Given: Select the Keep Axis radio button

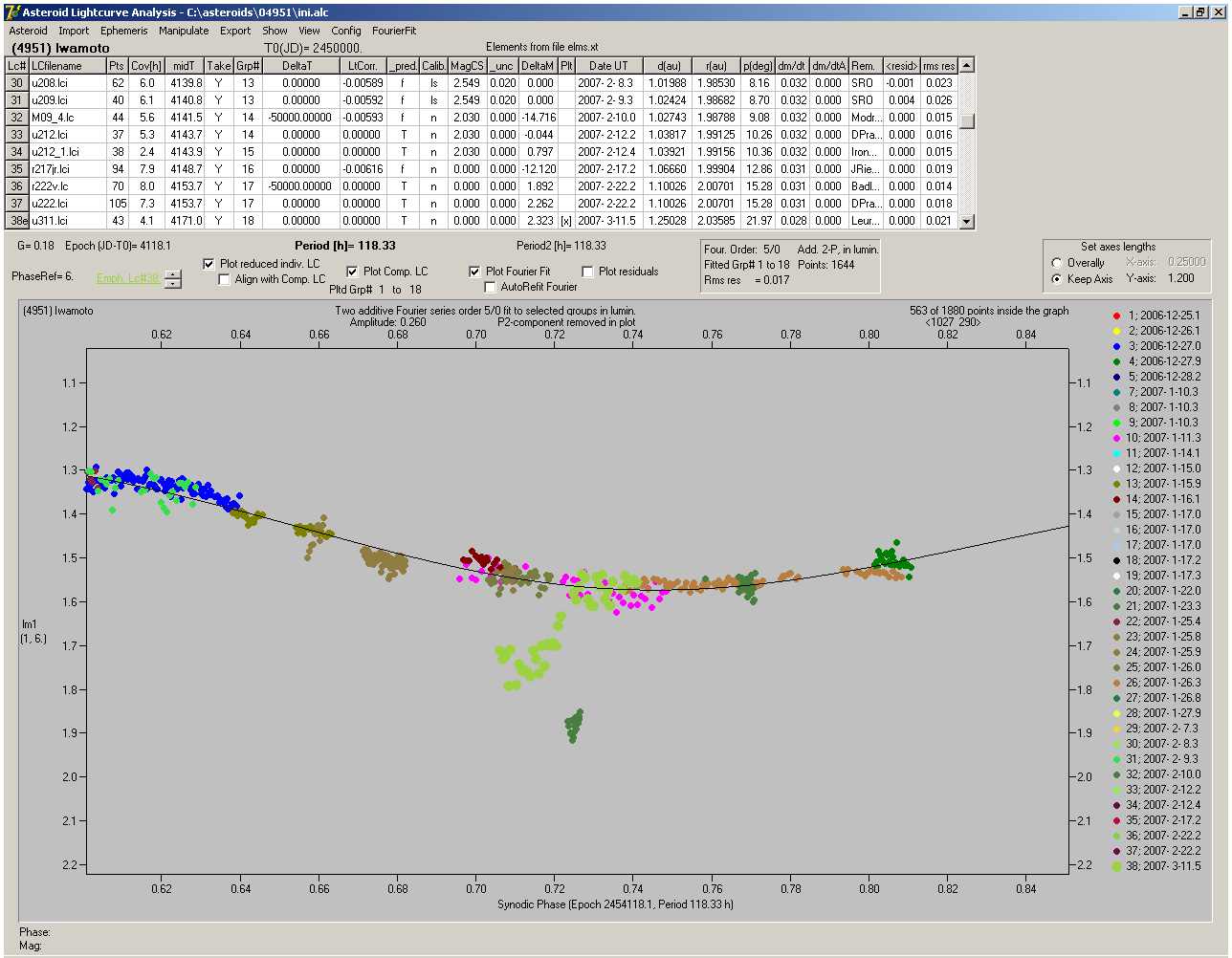Looking at the screenshot, I should (1057, 279).
